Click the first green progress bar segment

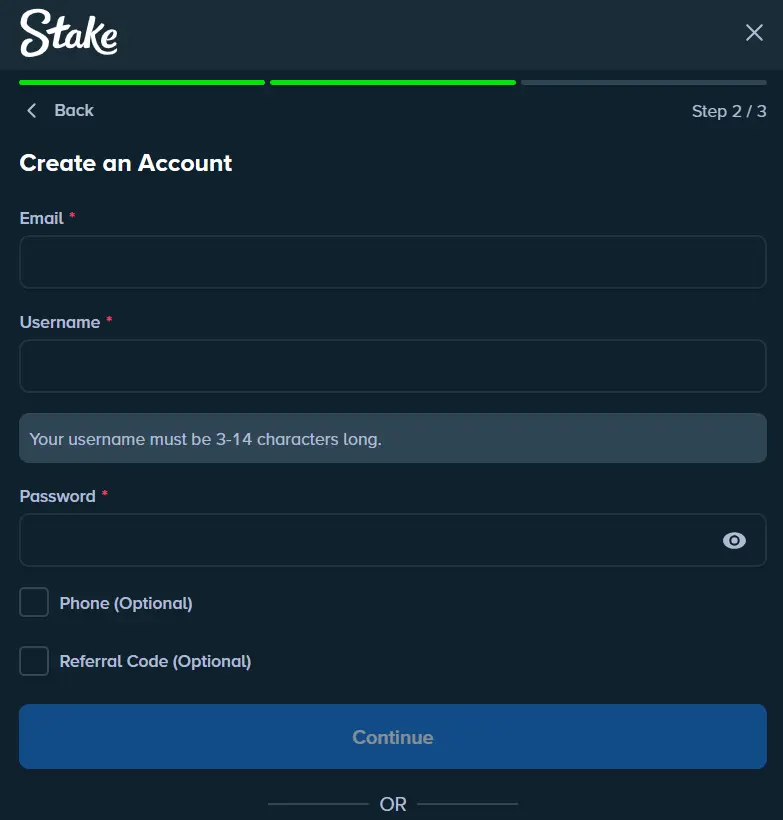click(x=141, y=82)
